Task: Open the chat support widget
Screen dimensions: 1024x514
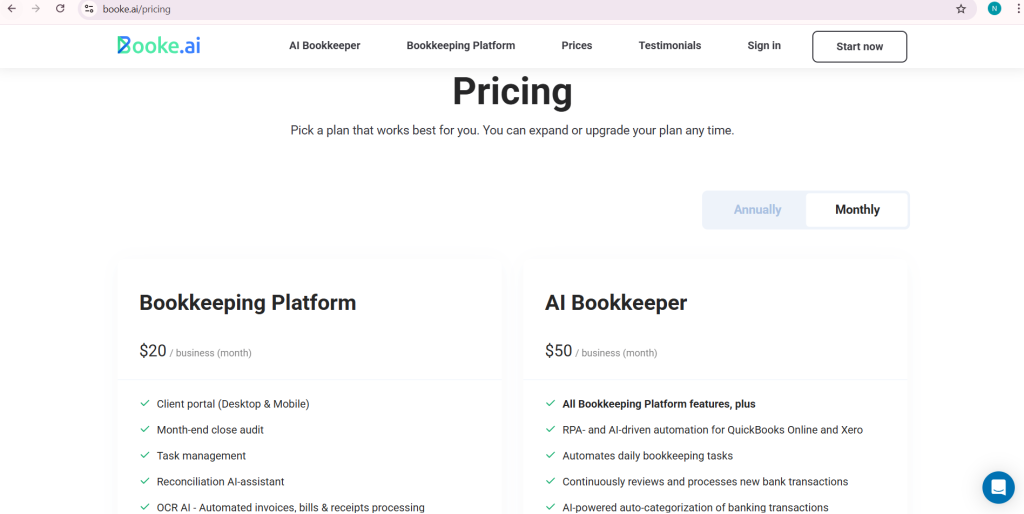Action: point(998,487)
